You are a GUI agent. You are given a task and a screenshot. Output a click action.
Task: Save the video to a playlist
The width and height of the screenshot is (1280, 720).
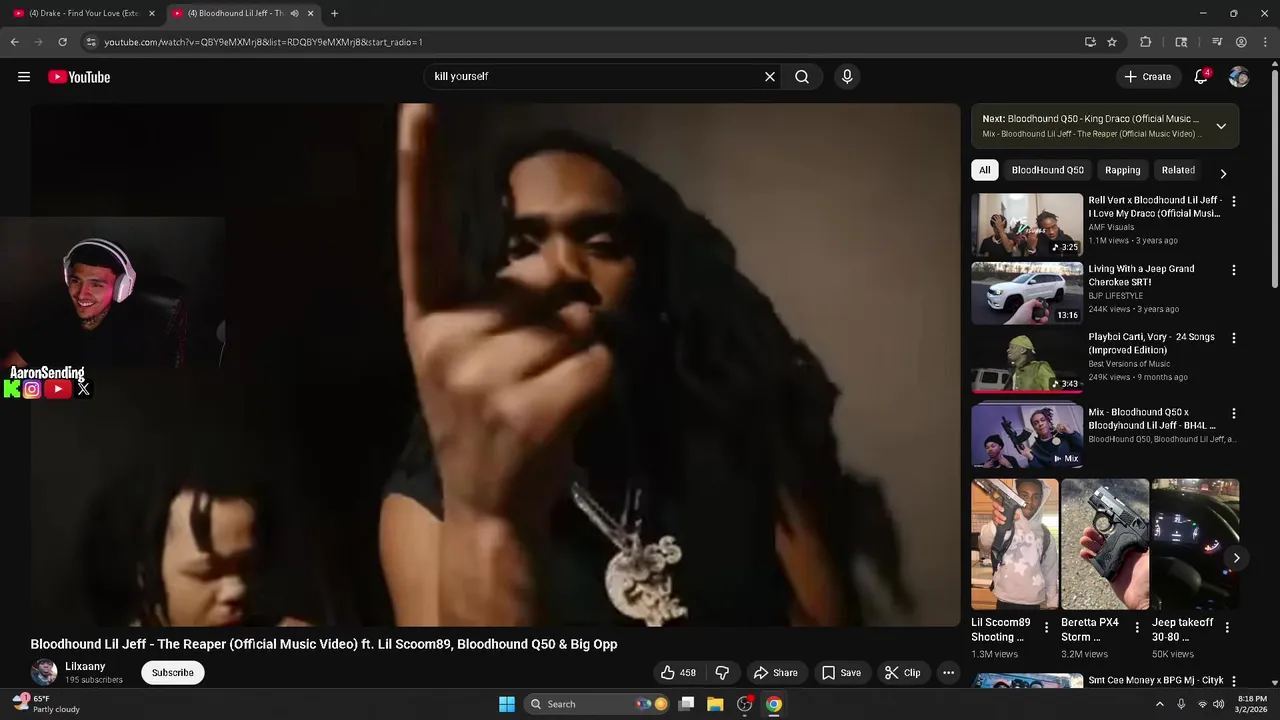pyautogui.click(x=841, y=673)
